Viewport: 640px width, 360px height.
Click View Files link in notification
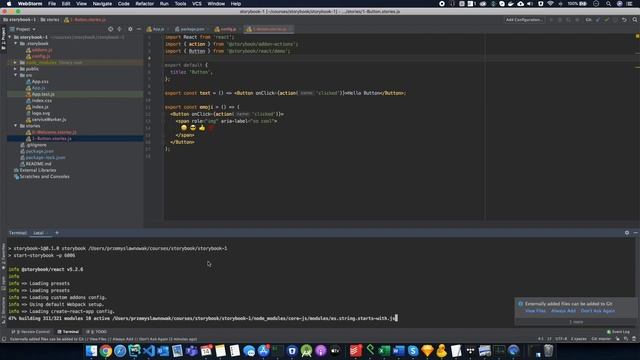click(535, 311)
